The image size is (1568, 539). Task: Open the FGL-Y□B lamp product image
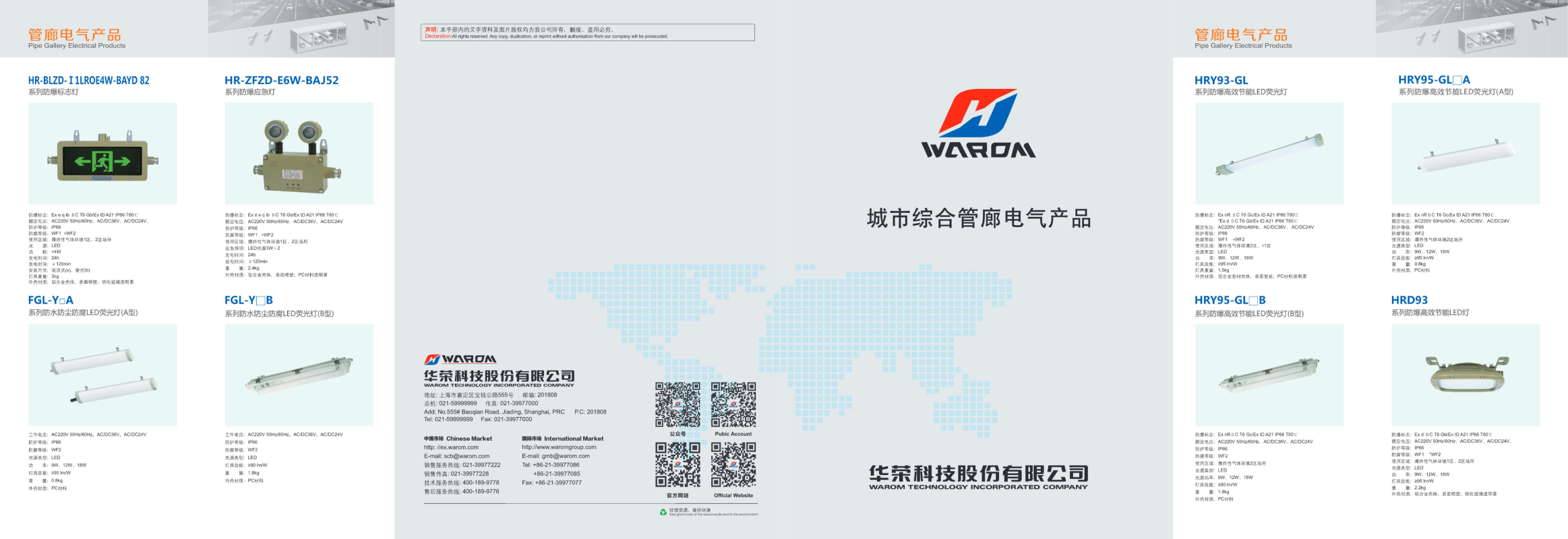click(x=299, y=375)
